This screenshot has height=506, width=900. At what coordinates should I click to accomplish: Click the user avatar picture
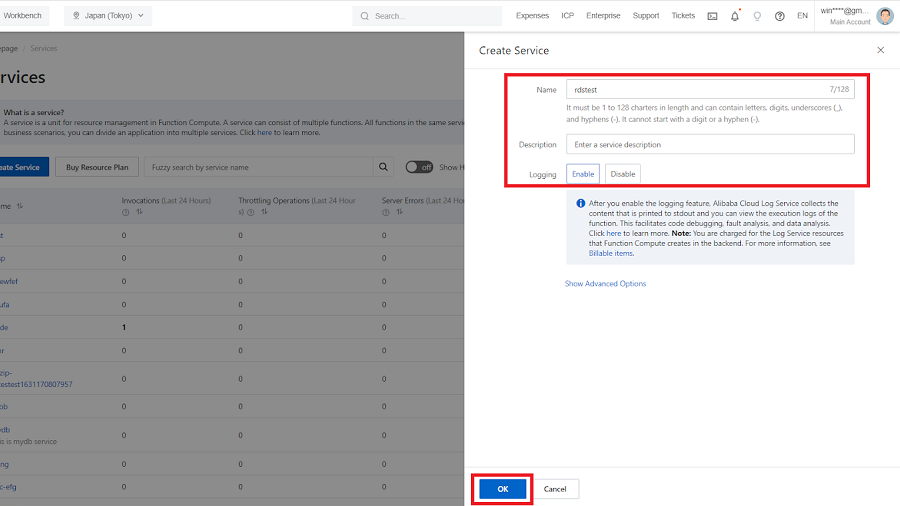[x=885, y=16]
